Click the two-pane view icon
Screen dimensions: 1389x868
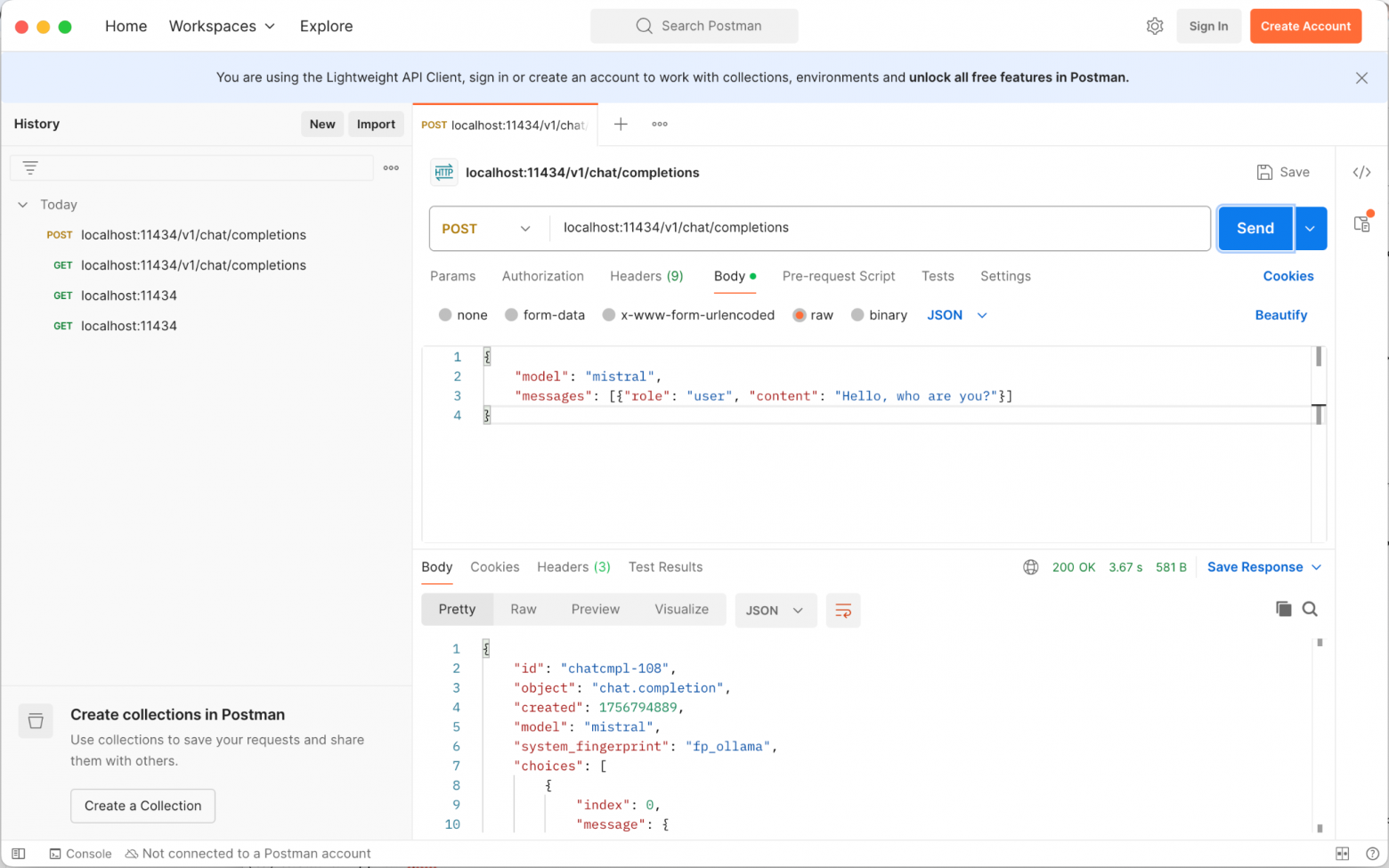(1343, 854)
